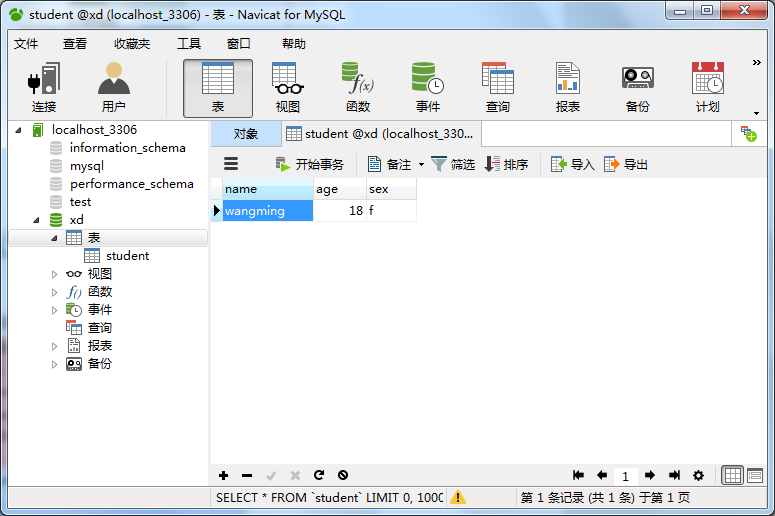
Task: Click the 导入 import button
Action: click(573, 164)
